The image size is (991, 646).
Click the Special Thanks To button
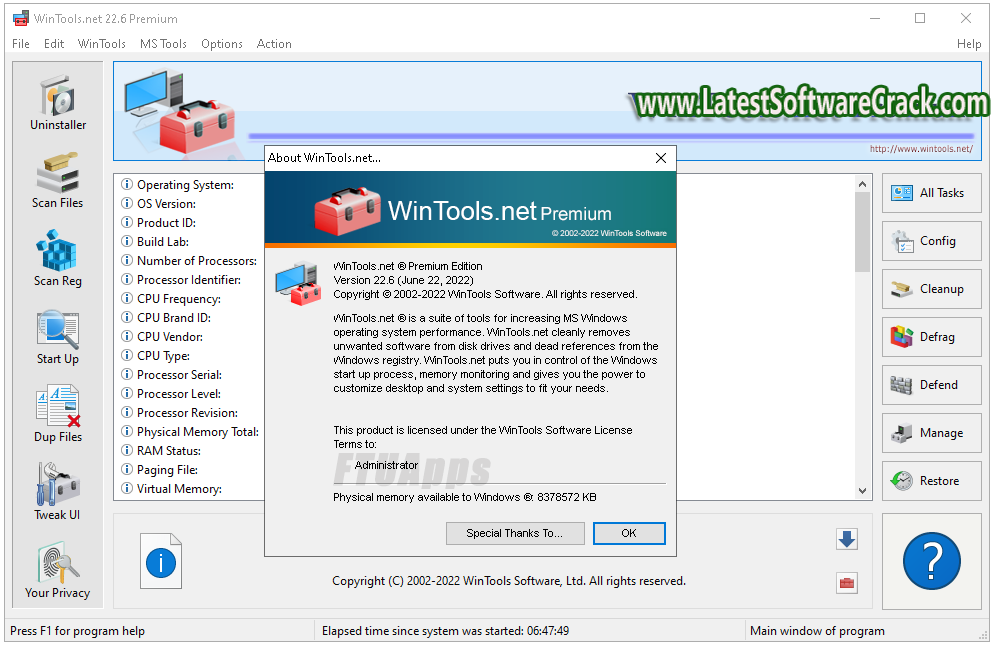pyautogui.click(x=515, y=533)
